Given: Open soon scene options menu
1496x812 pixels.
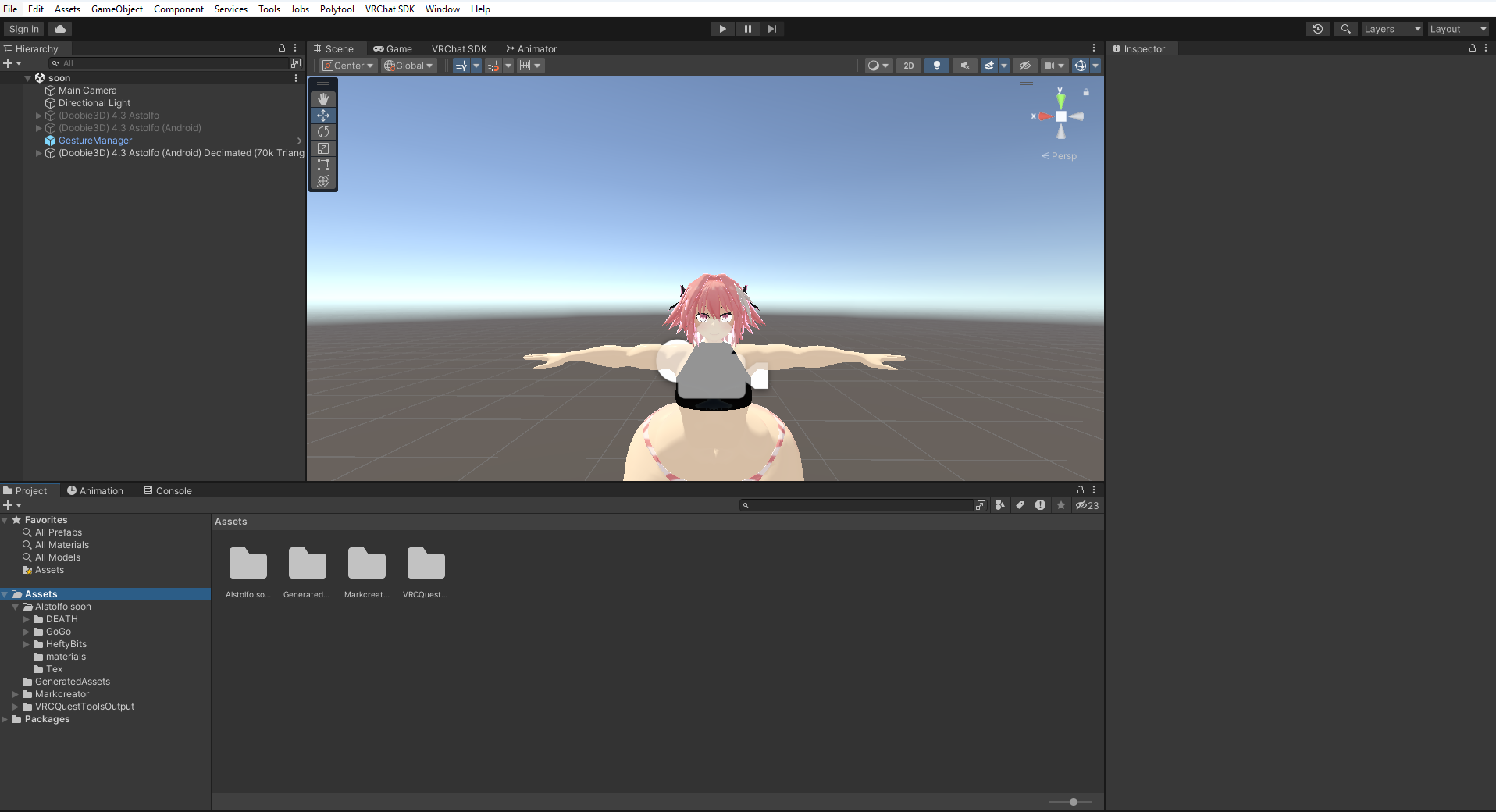Looking at the screenshot, I should click(296, 78).
